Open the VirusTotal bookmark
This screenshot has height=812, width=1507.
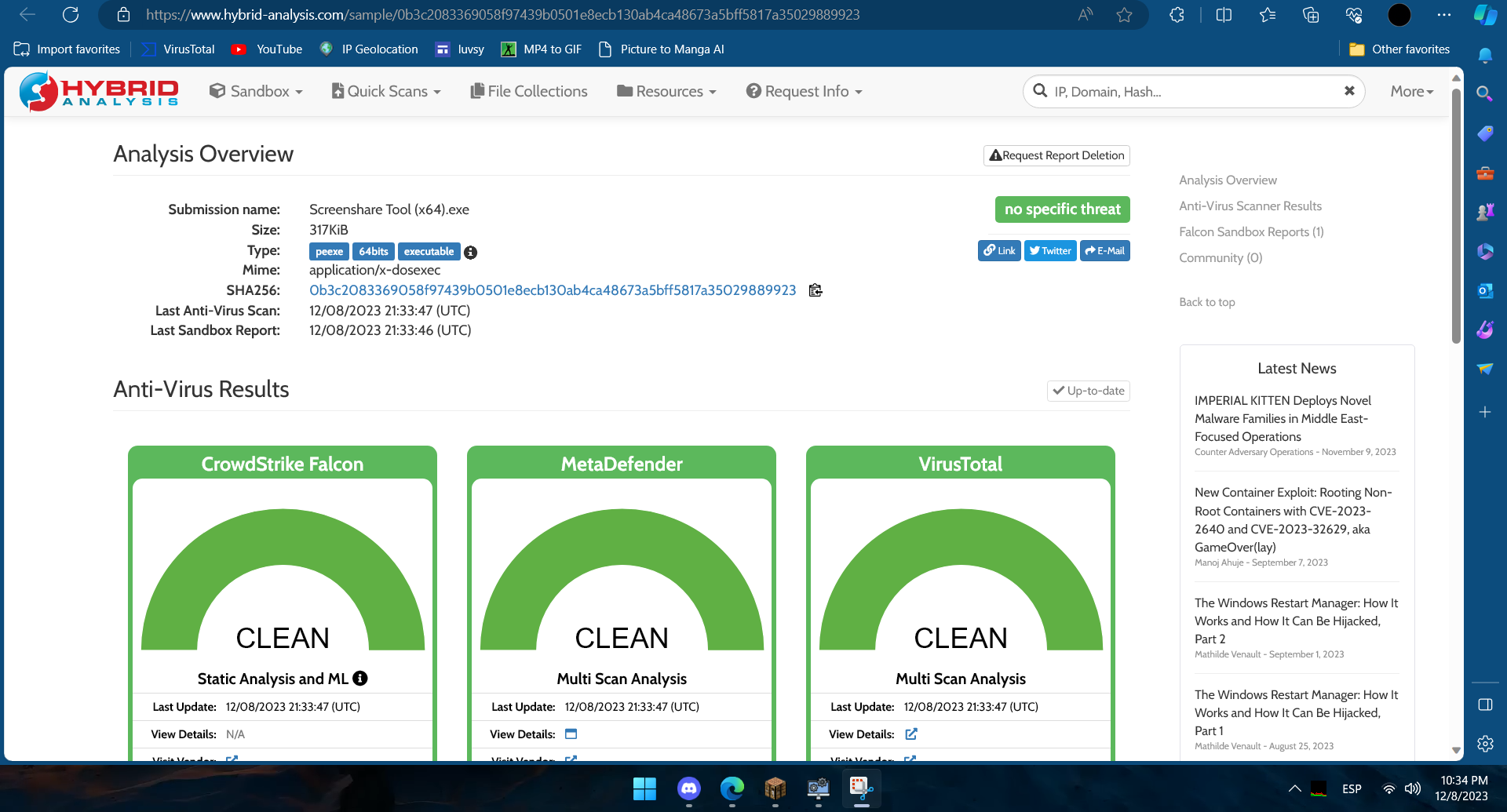(178, 49)
